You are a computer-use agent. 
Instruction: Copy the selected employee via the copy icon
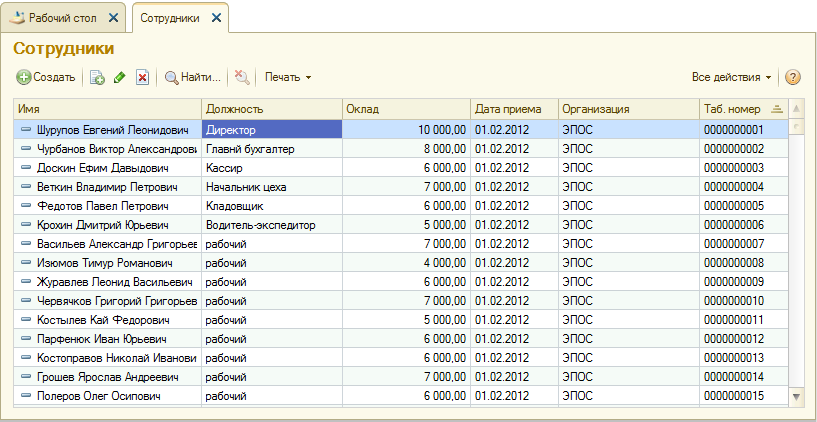97,78
